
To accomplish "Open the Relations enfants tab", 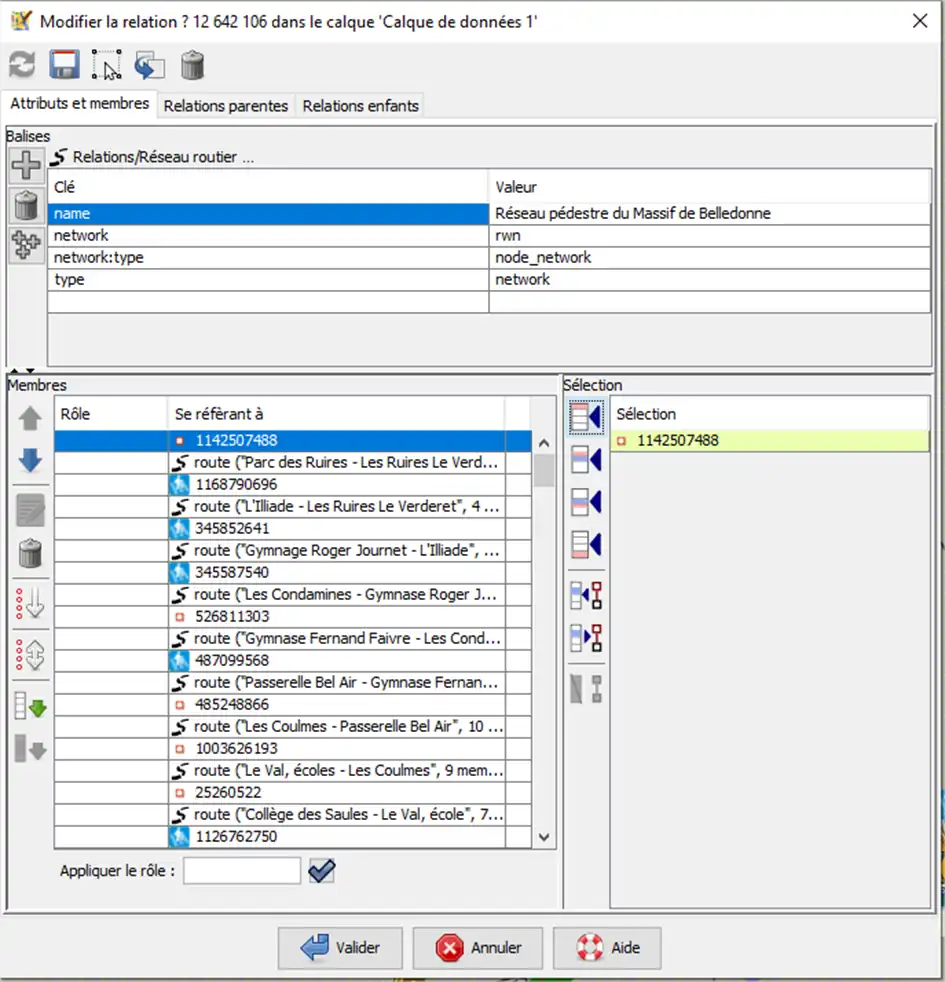I will click(360, 106).
